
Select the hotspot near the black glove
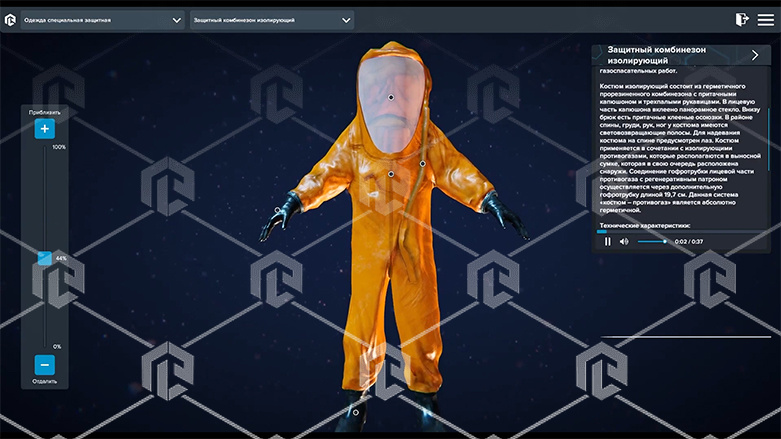277,210
